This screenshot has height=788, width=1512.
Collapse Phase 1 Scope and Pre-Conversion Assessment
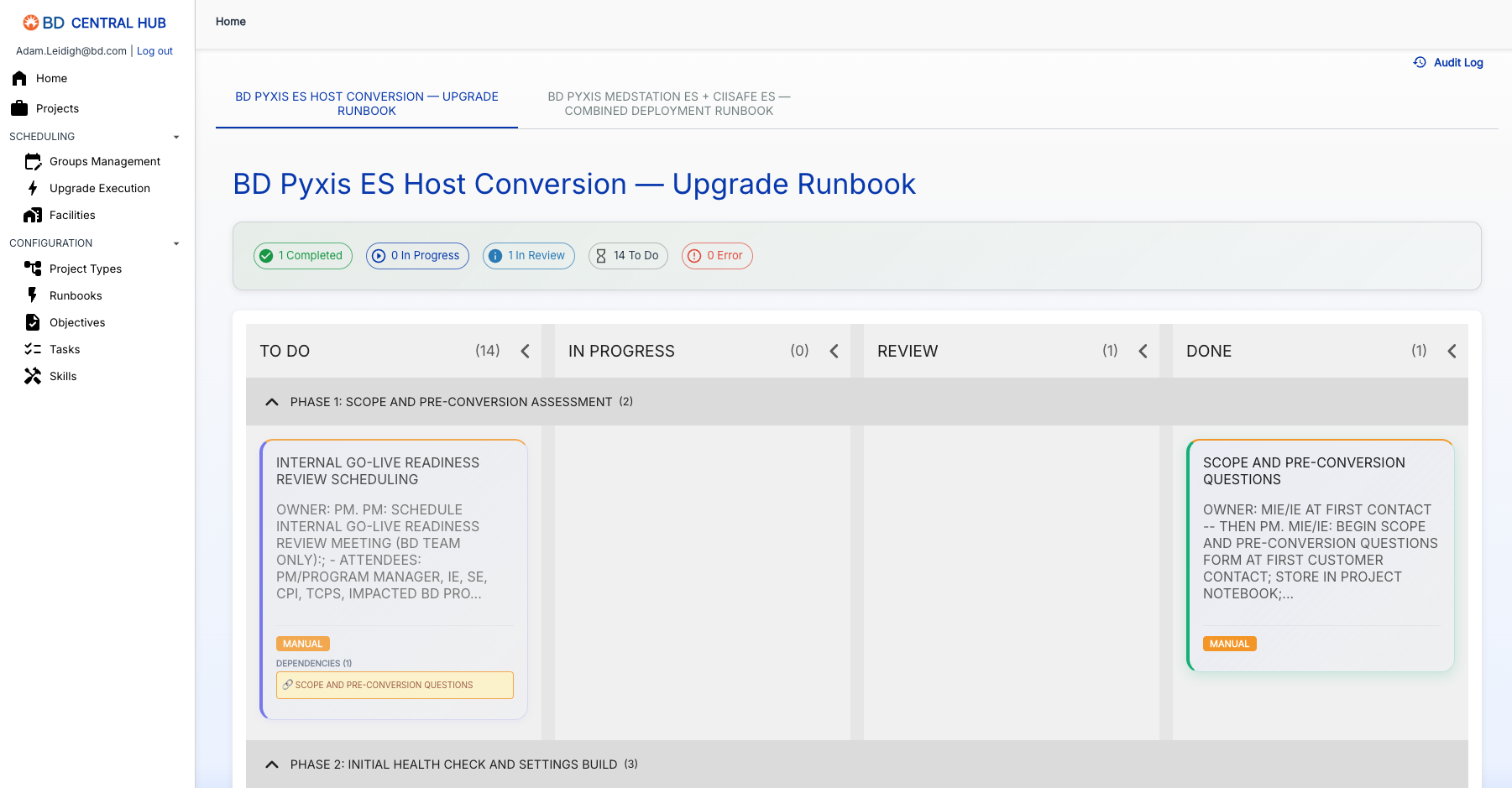coord(272,402)
